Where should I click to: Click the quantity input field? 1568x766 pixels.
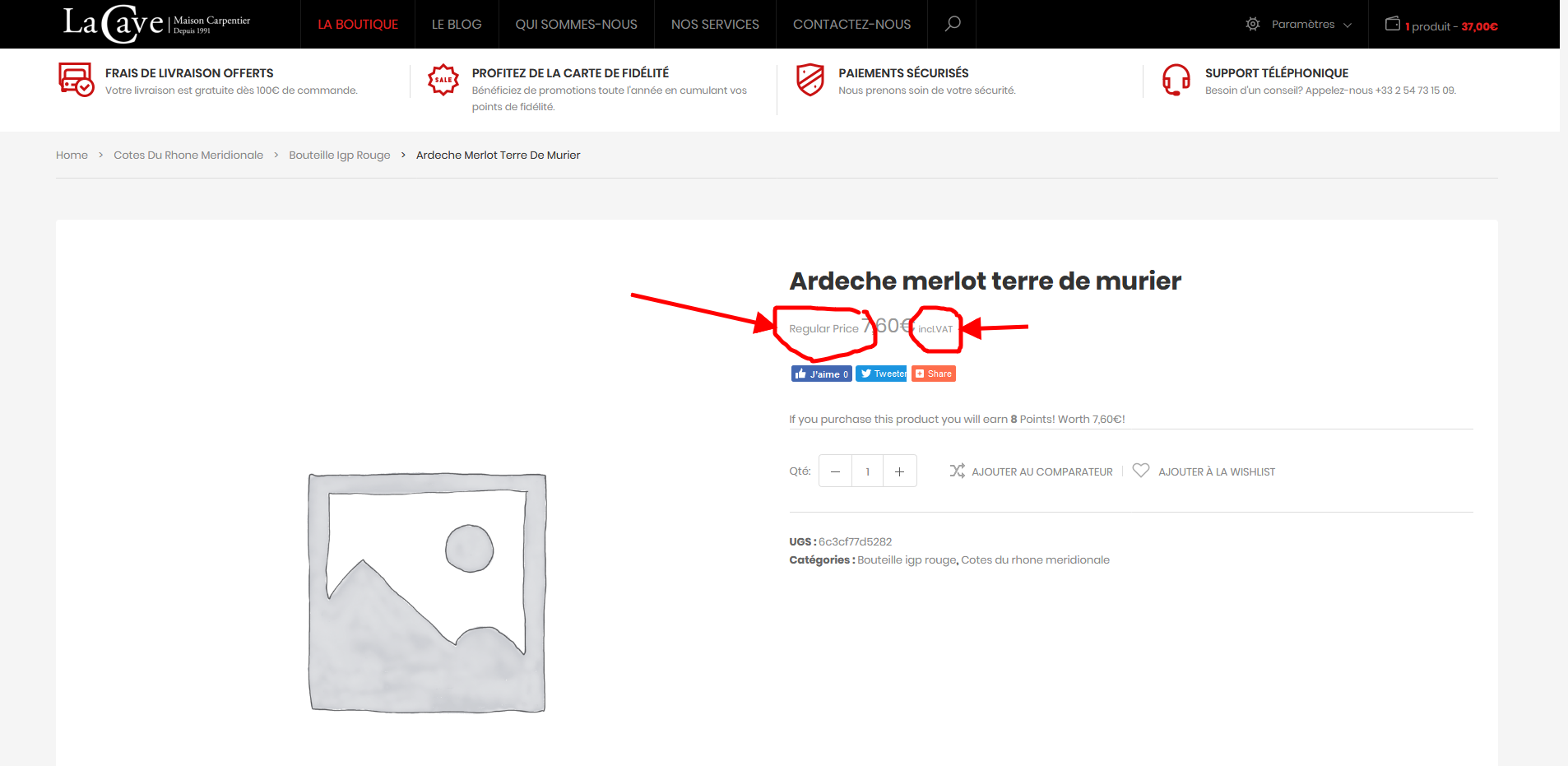(867, 471)
